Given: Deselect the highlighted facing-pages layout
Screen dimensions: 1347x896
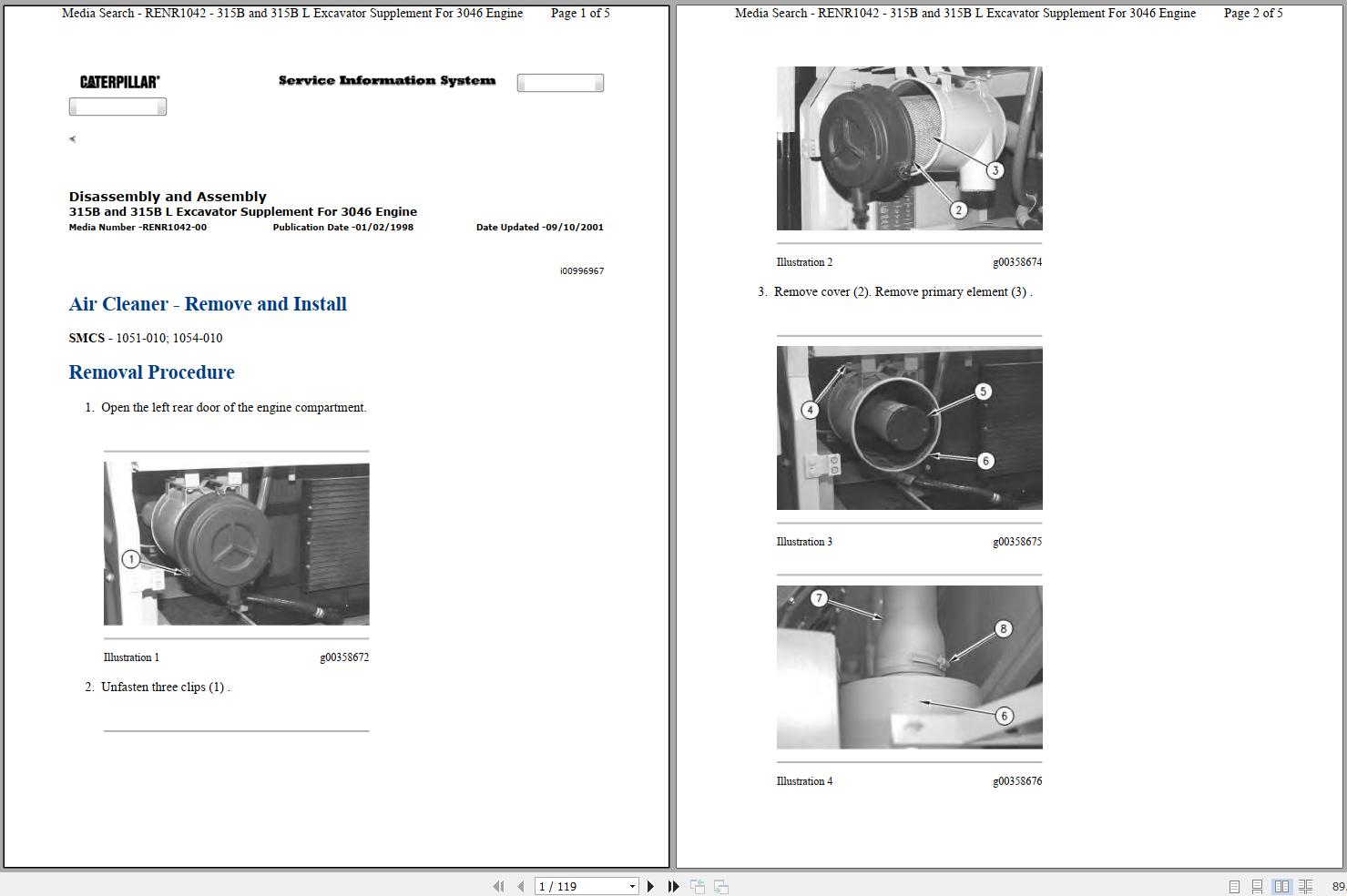Looking at the screenshot, I should (1282, 885).
